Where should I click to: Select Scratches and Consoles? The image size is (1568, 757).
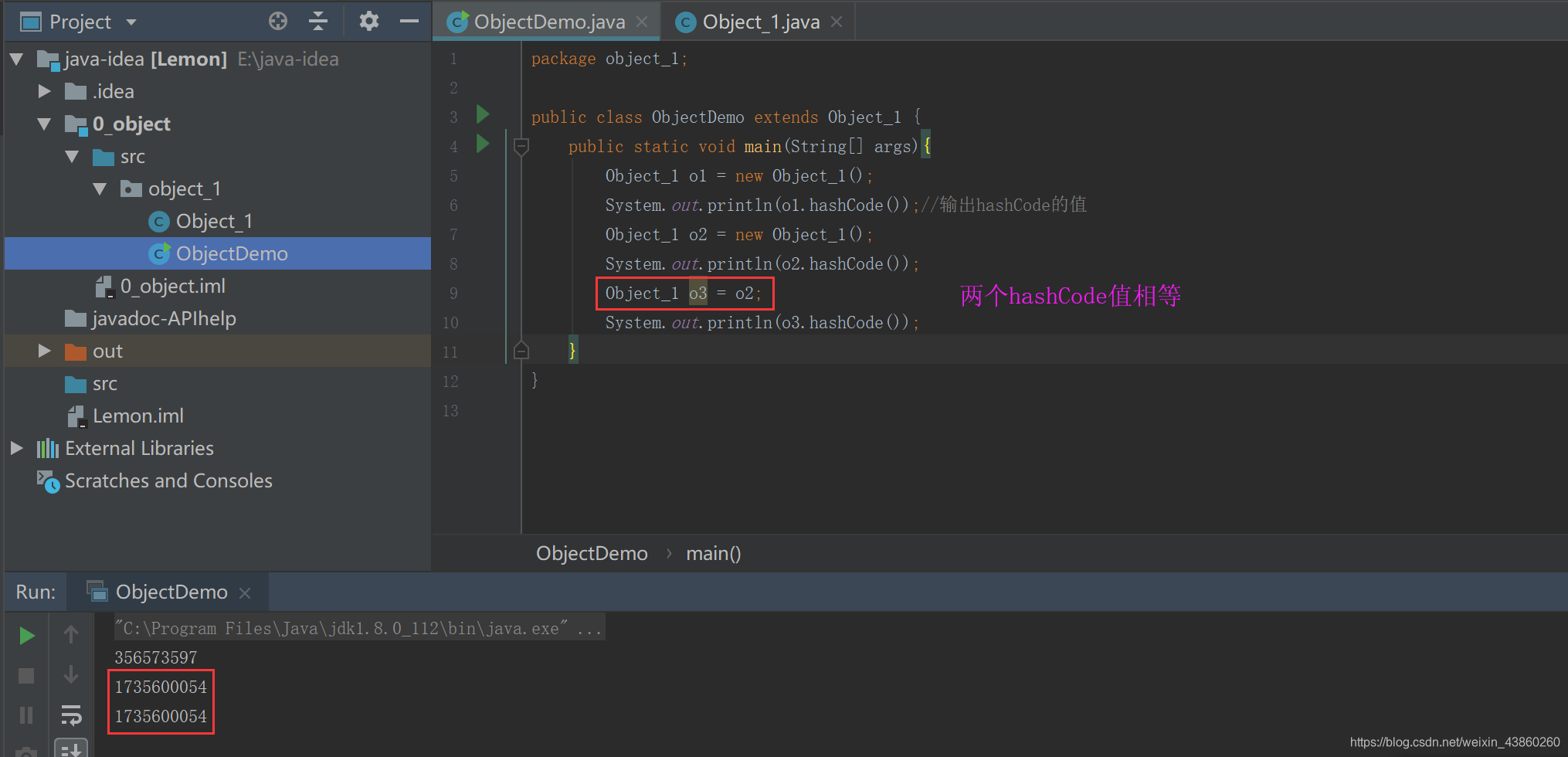pyautogui.click(x=168, y=481)
